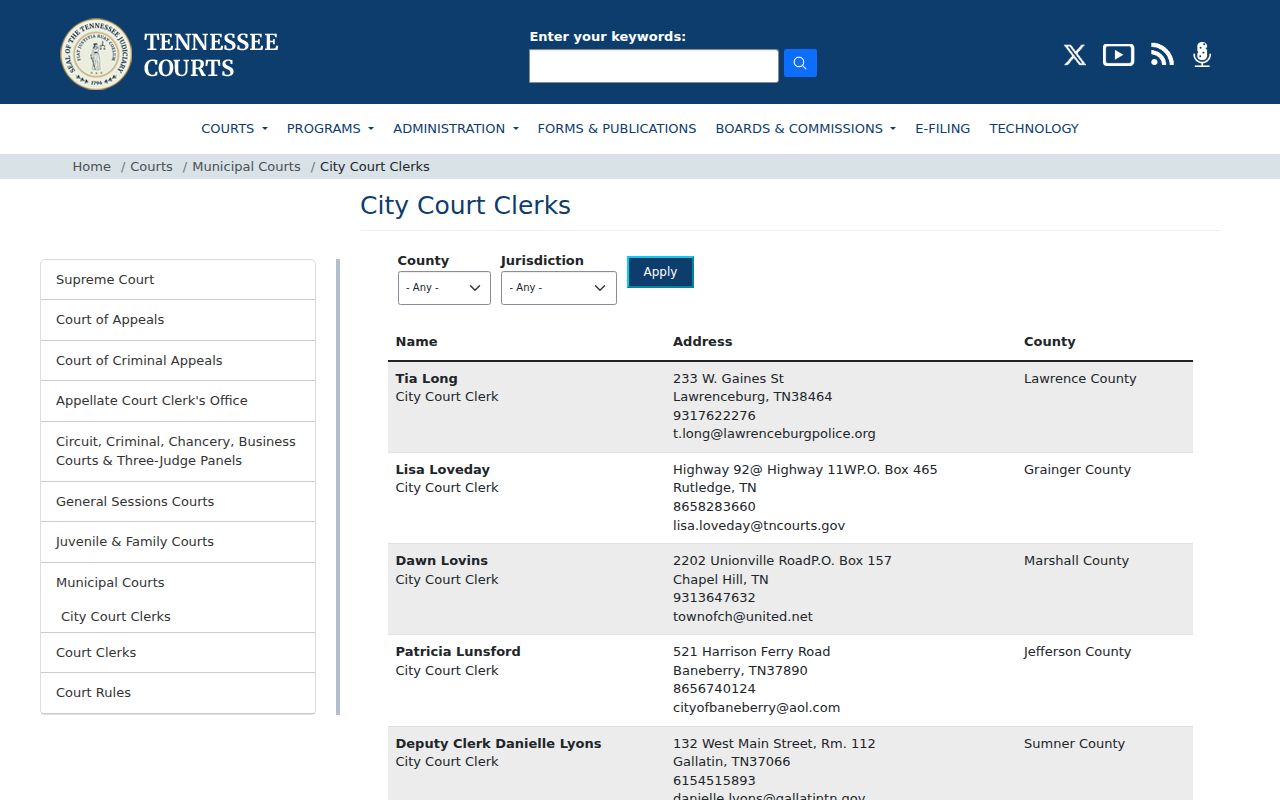Open the TECHNOLOGY menu item

coord(1034,128)
